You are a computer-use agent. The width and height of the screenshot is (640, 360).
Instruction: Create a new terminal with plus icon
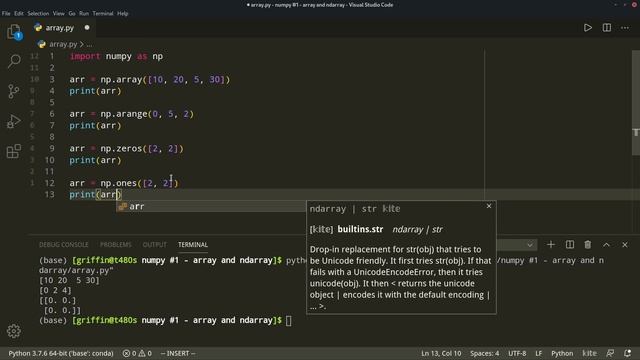(551, 244)
